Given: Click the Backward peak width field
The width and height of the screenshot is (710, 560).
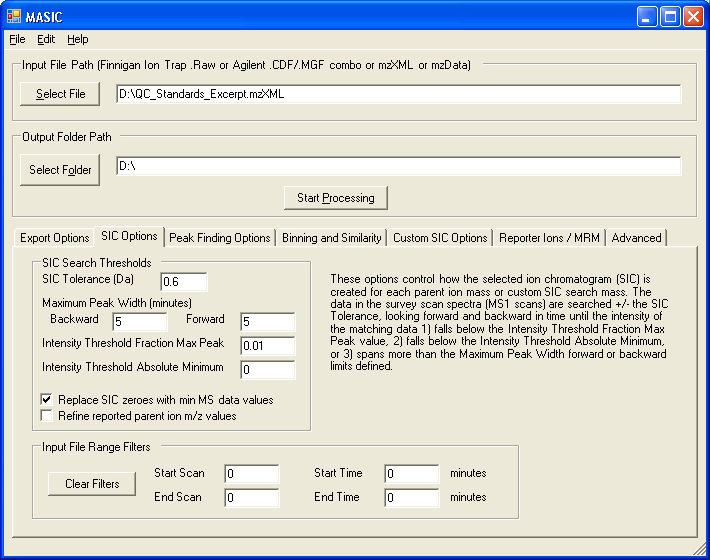Looking at the screenshot, I should (x=140, y=321).
